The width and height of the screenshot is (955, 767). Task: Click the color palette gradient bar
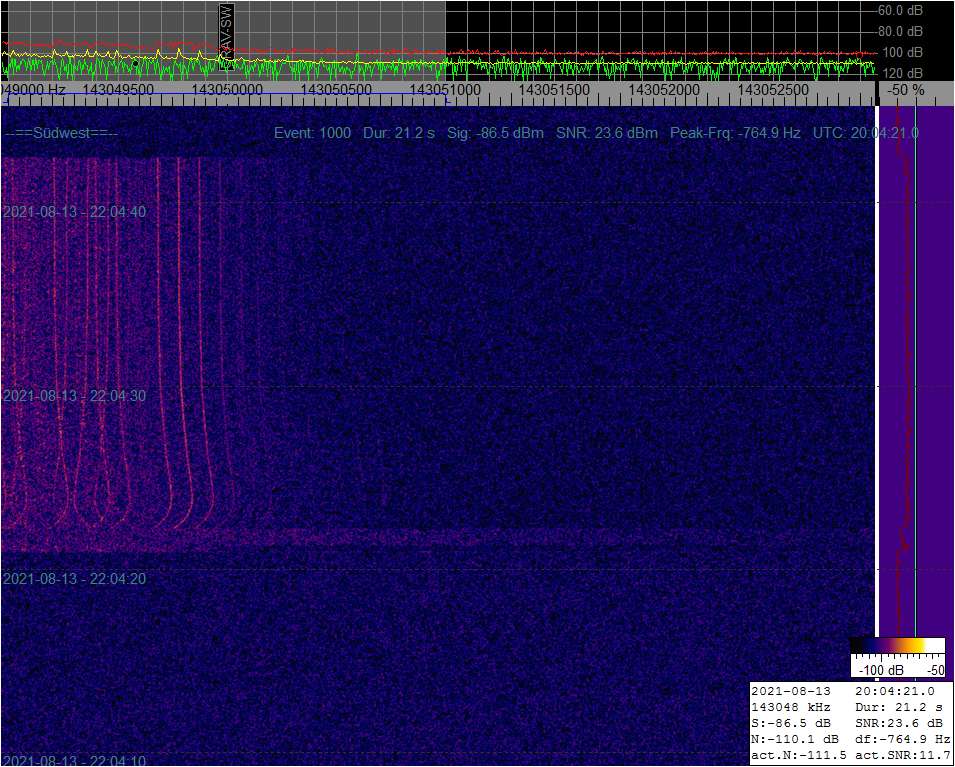click(898, 646)
